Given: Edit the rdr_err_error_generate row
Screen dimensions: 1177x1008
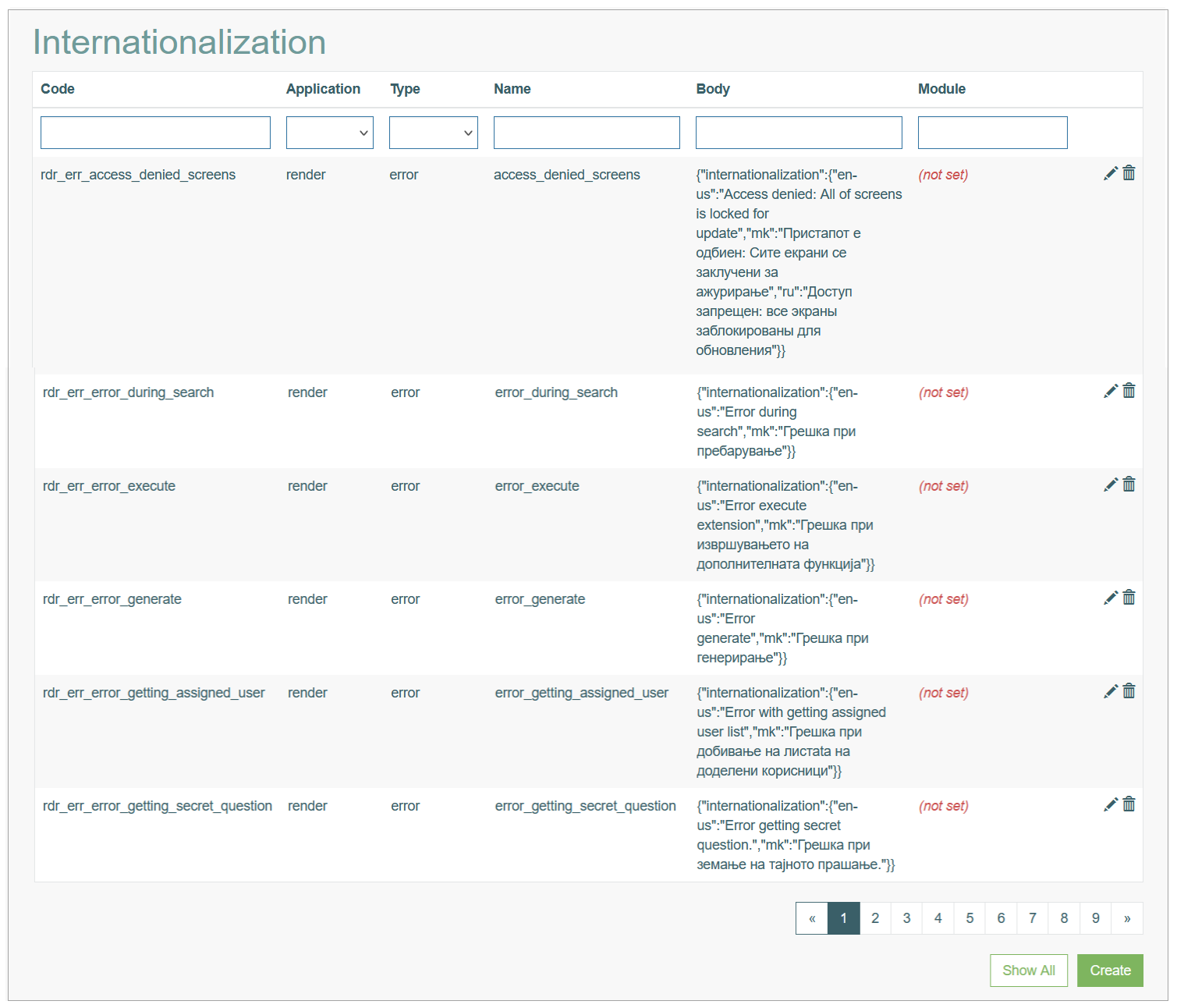Looking at the screenshot, I should pyautogui.click(x=1111, y=598).
